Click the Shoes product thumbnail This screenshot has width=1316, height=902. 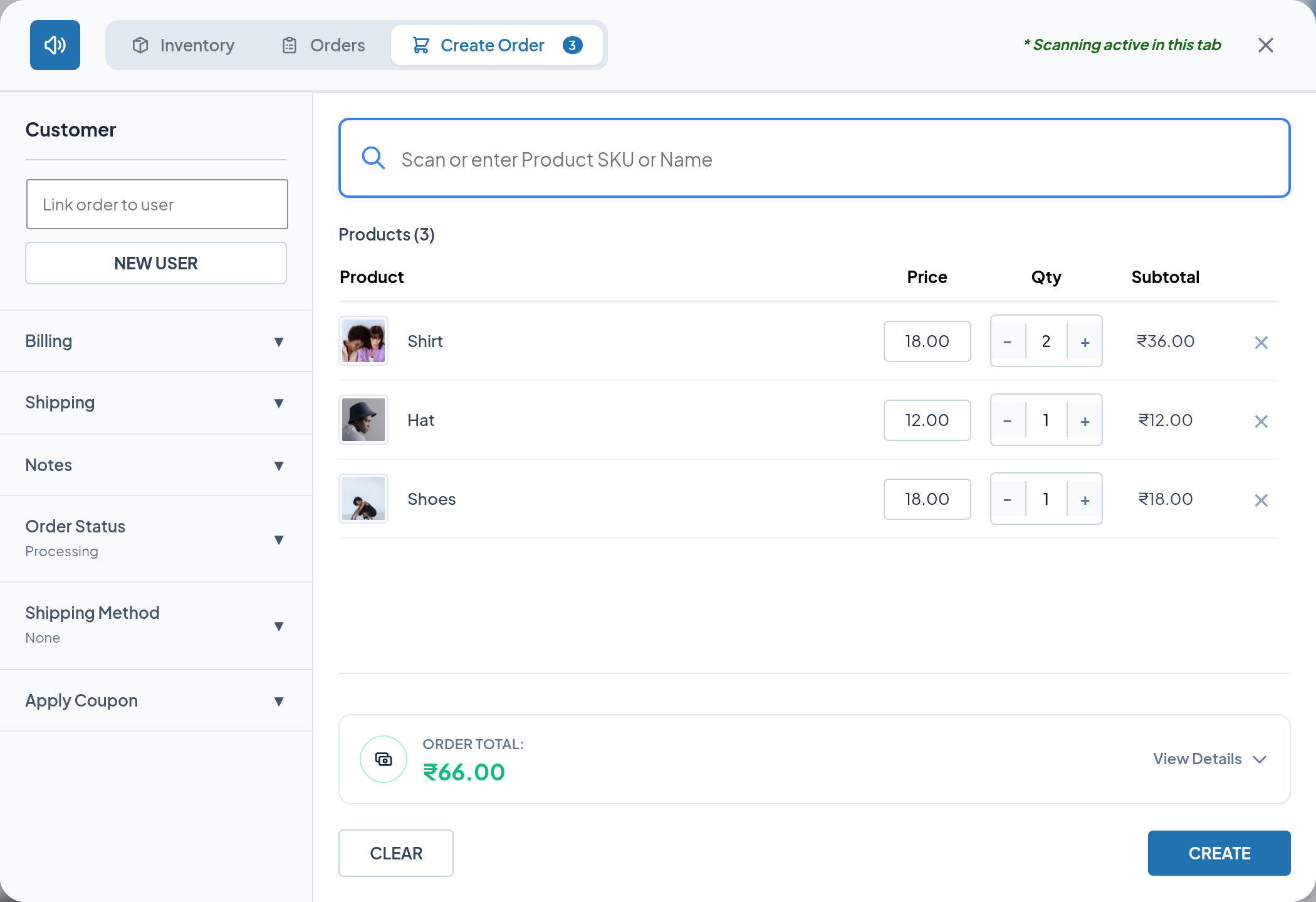coord(363,499)
